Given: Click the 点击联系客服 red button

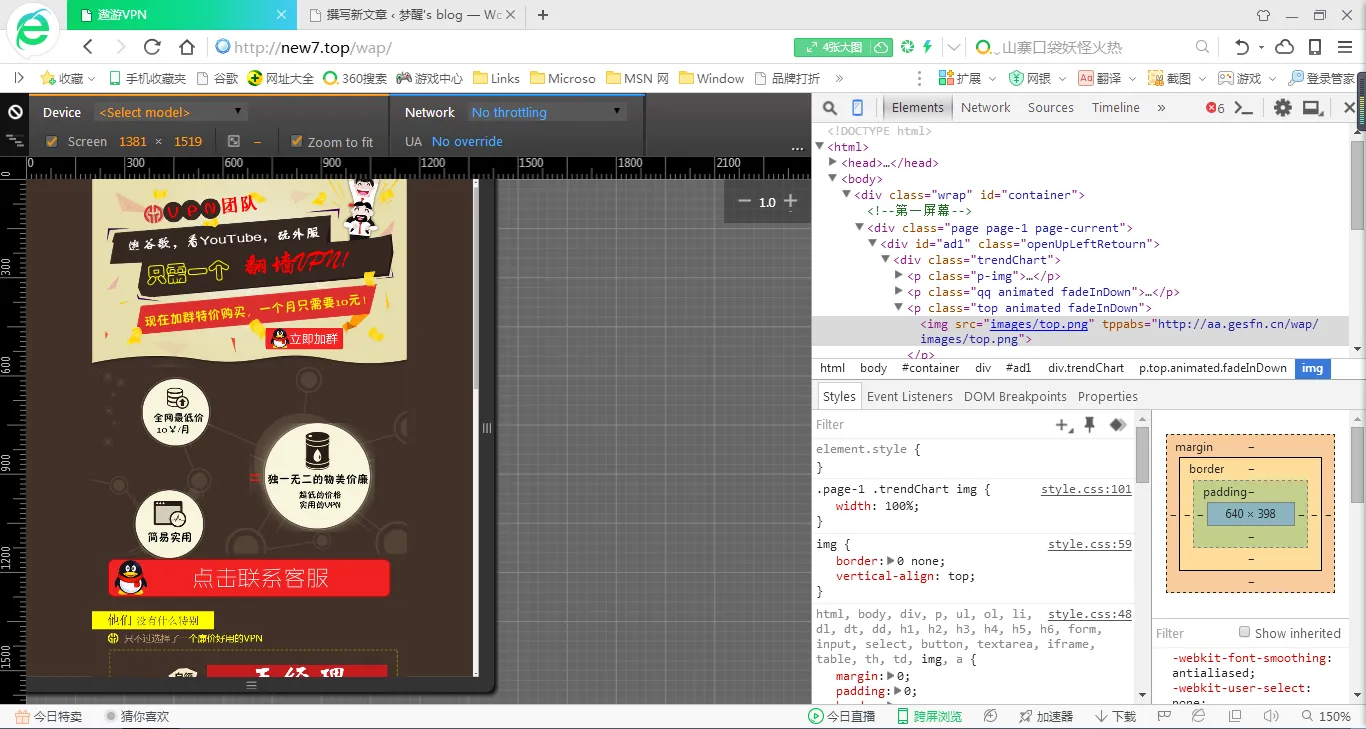Looking at the screenshot, I should (x=249, y=578).
